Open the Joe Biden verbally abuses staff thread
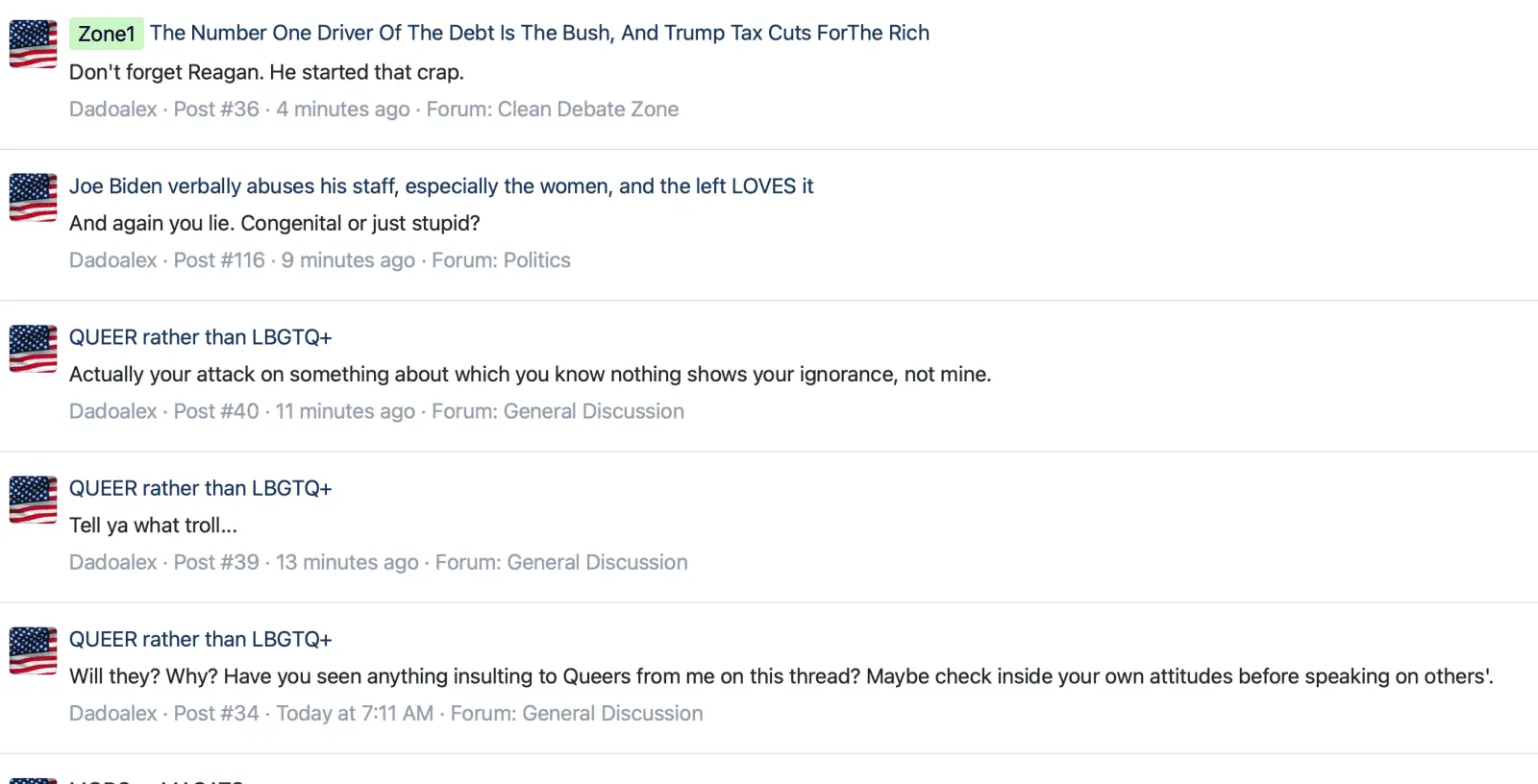 pos(441,185)
